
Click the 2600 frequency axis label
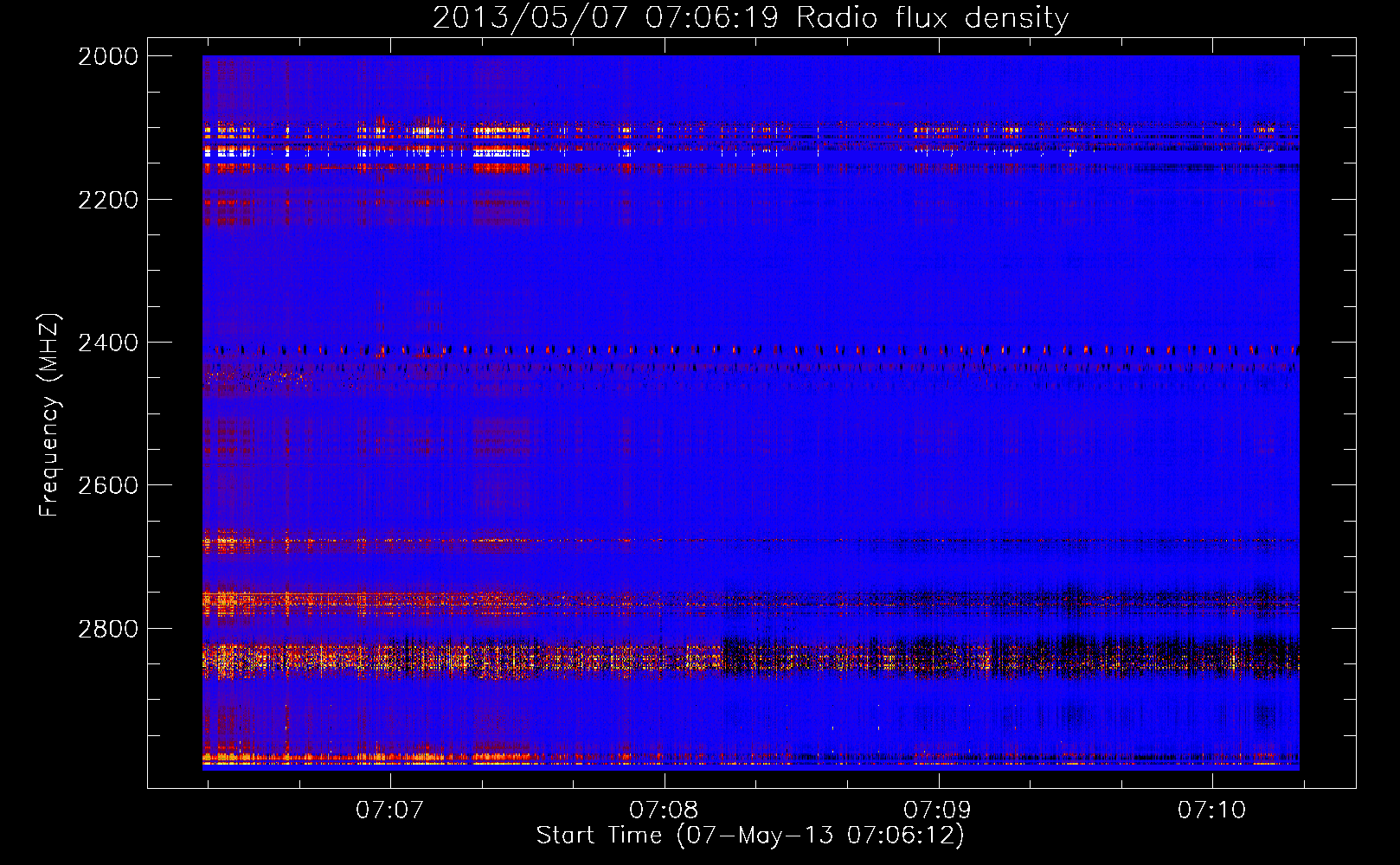click(108, 485)
